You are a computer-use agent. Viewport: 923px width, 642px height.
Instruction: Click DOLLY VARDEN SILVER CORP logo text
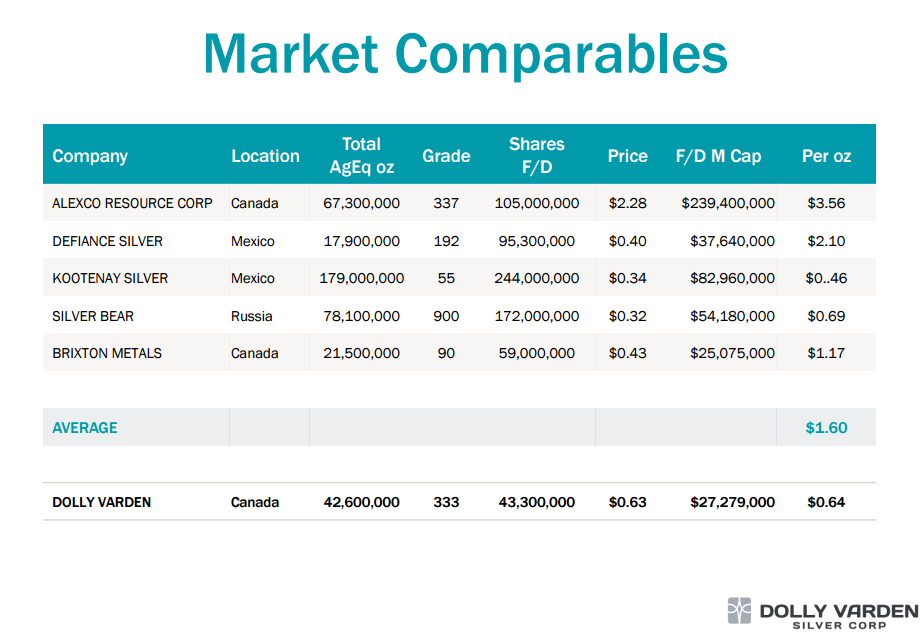point(839,616)
